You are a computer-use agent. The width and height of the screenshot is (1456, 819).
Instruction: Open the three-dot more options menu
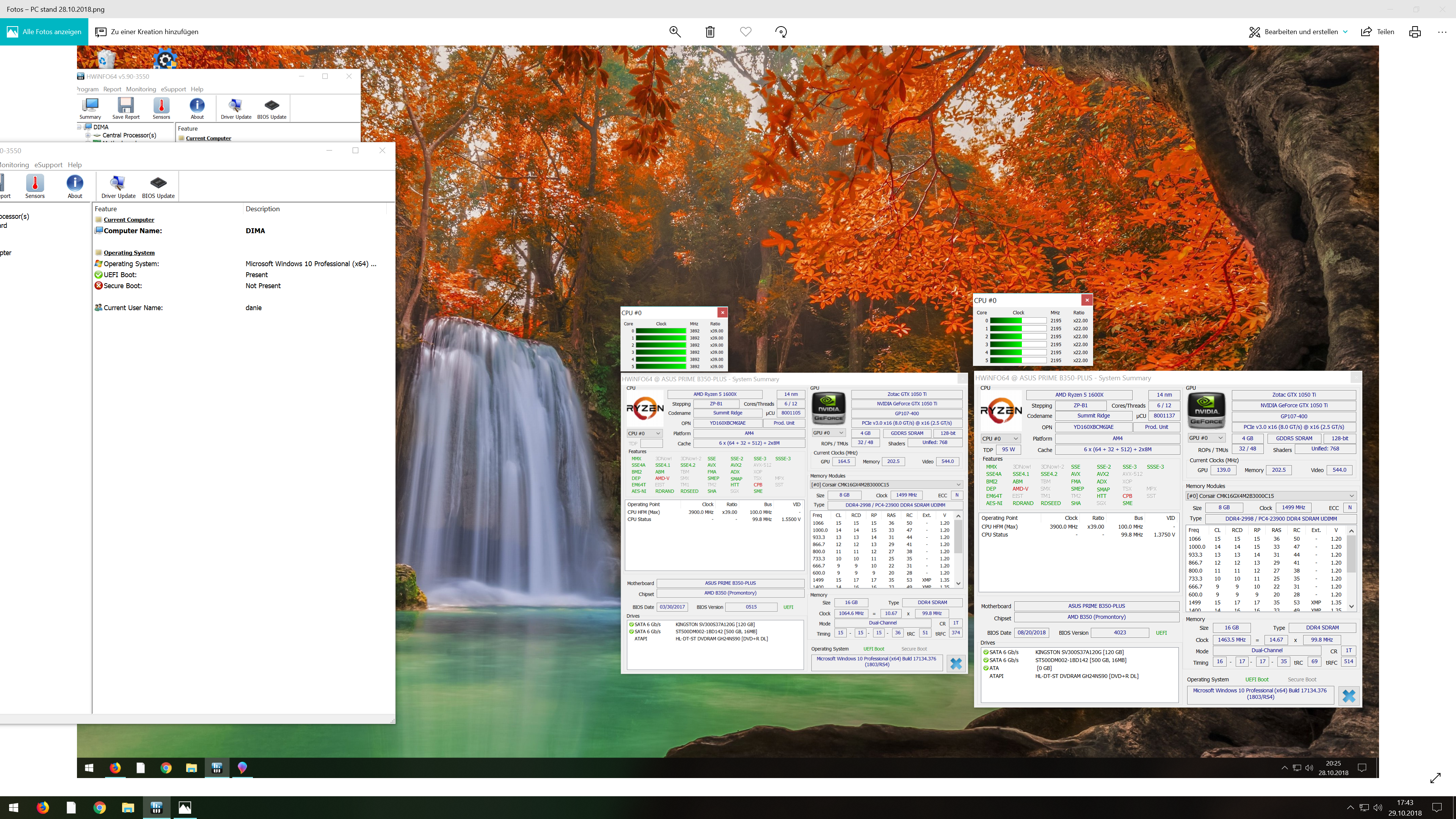click(x=1442, y=31)
